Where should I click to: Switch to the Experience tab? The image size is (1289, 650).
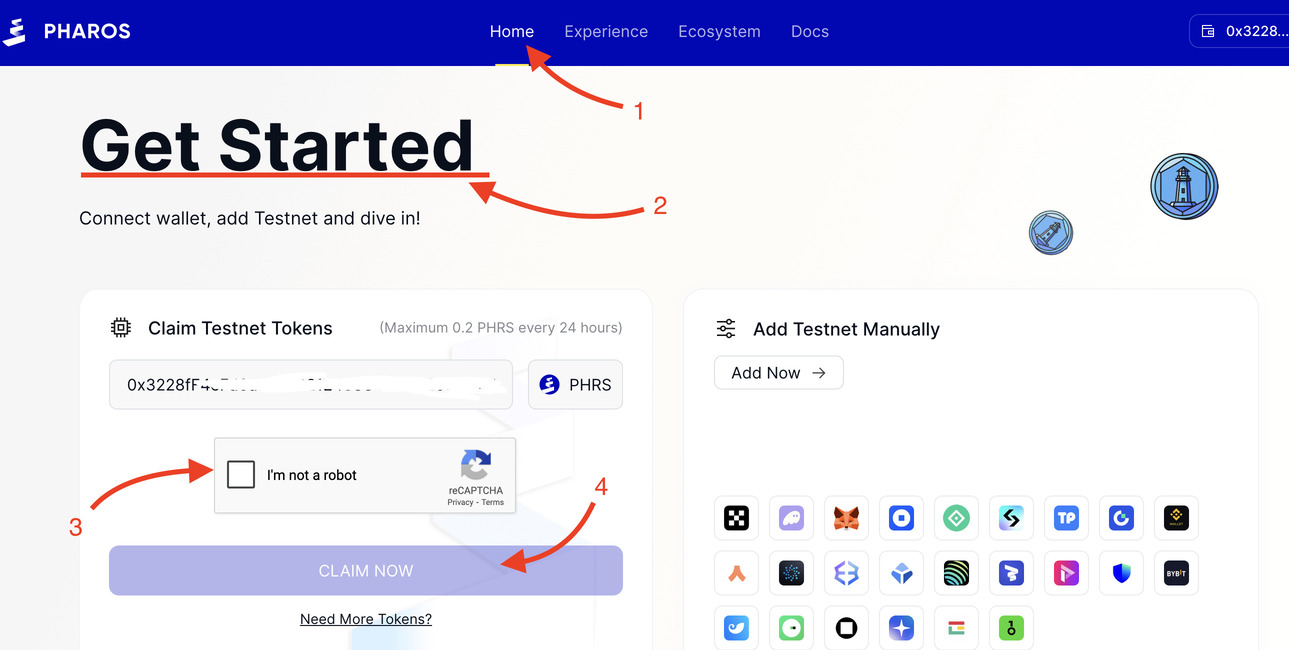click(606, 31)
